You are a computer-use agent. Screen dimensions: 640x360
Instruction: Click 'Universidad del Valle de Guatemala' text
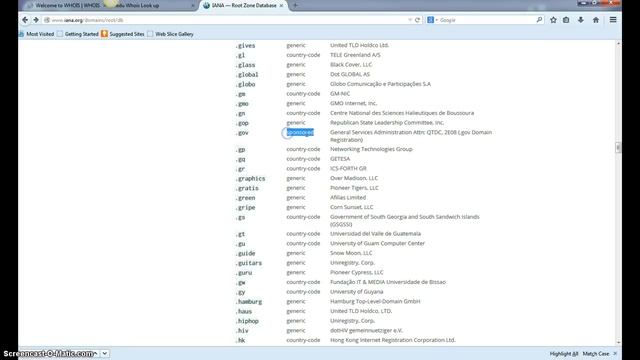(x=376, y=233)
